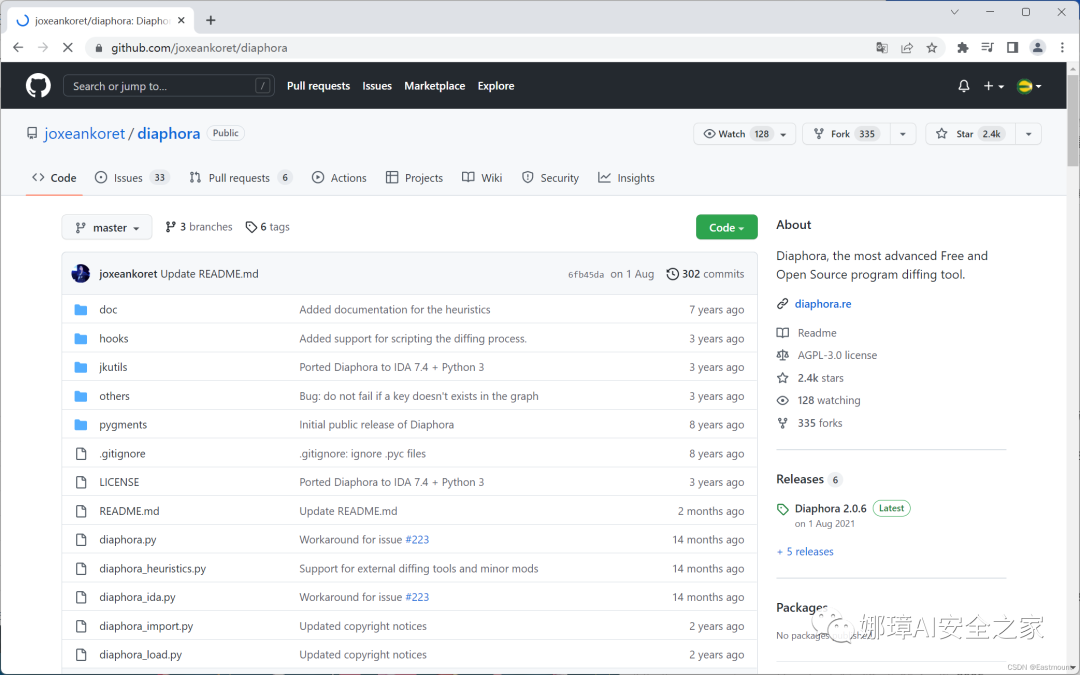Open the green Code dropdown
1080x675 pixels.
pos(727,227)
